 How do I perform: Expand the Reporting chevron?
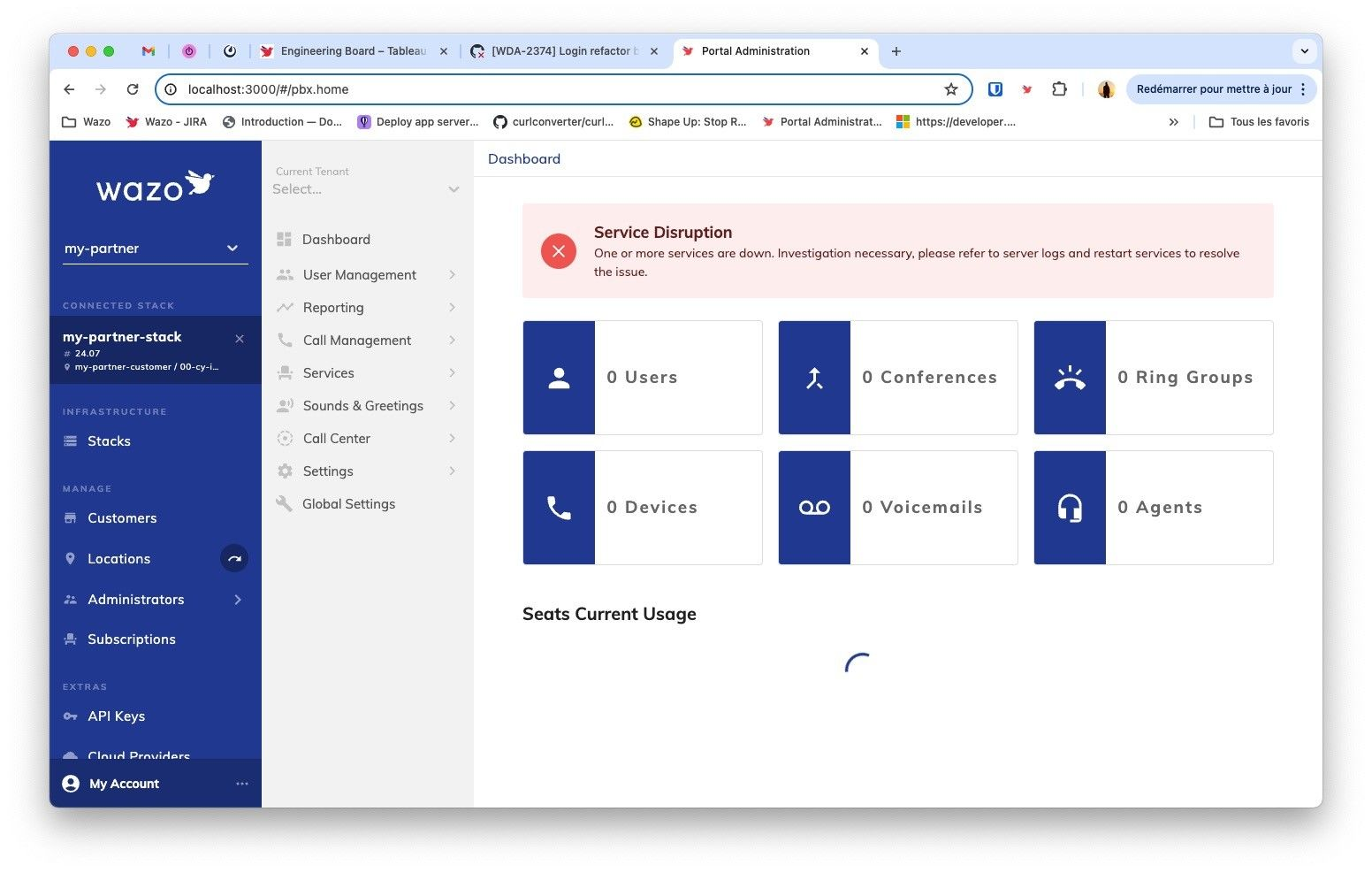tap(452, 308)
